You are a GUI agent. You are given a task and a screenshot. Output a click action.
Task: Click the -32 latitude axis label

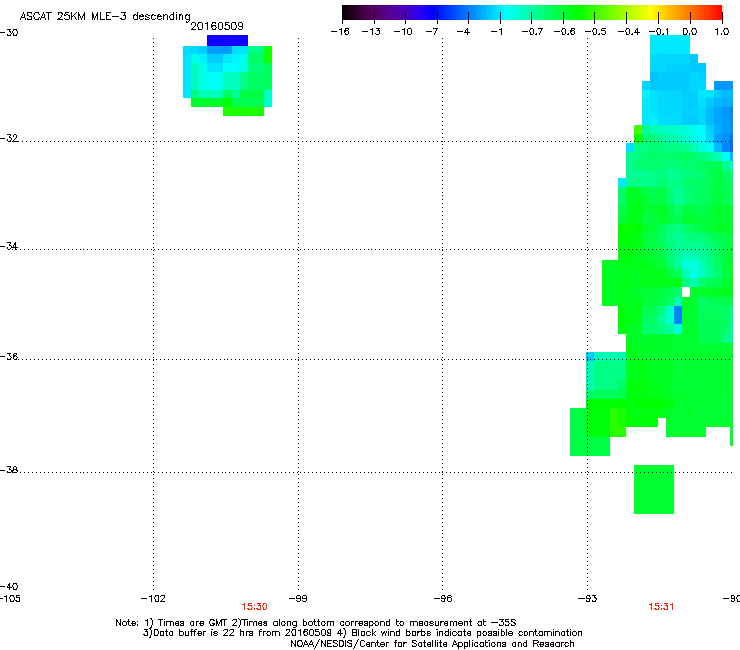9,138
